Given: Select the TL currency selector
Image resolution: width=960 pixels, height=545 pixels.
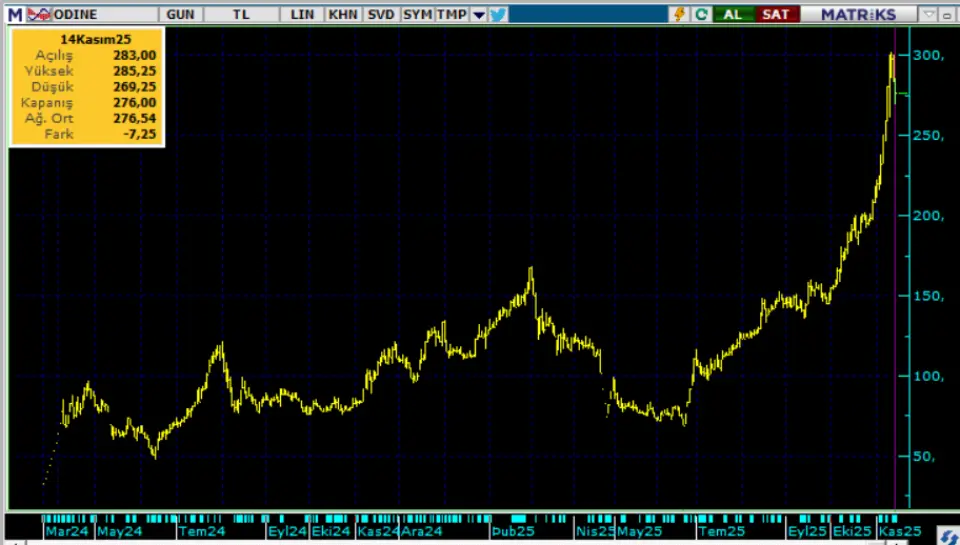Looking at the screenshot, I should coord(242,14).
